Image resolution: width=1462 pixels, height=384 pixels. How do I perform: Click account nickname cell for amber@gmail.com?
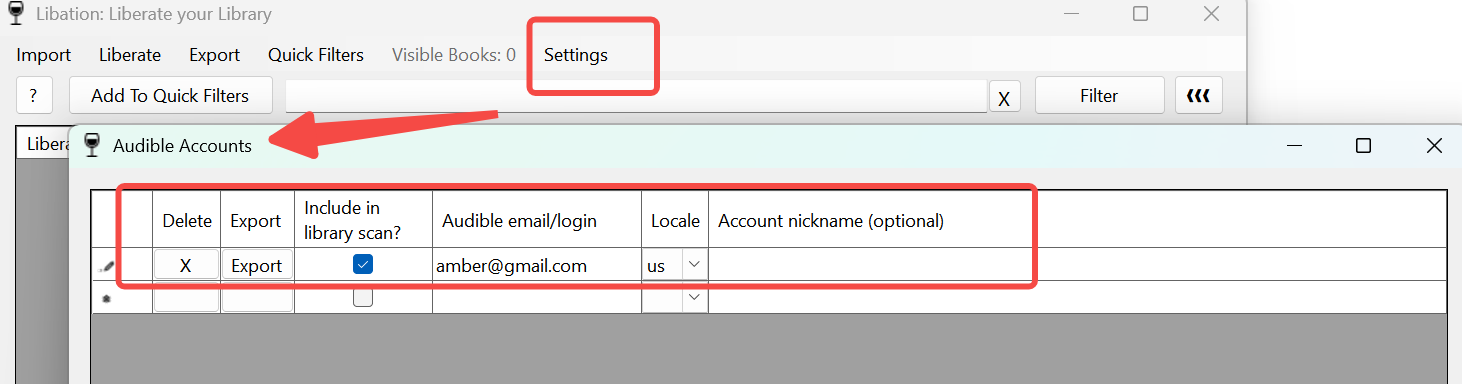(1077, 265)
